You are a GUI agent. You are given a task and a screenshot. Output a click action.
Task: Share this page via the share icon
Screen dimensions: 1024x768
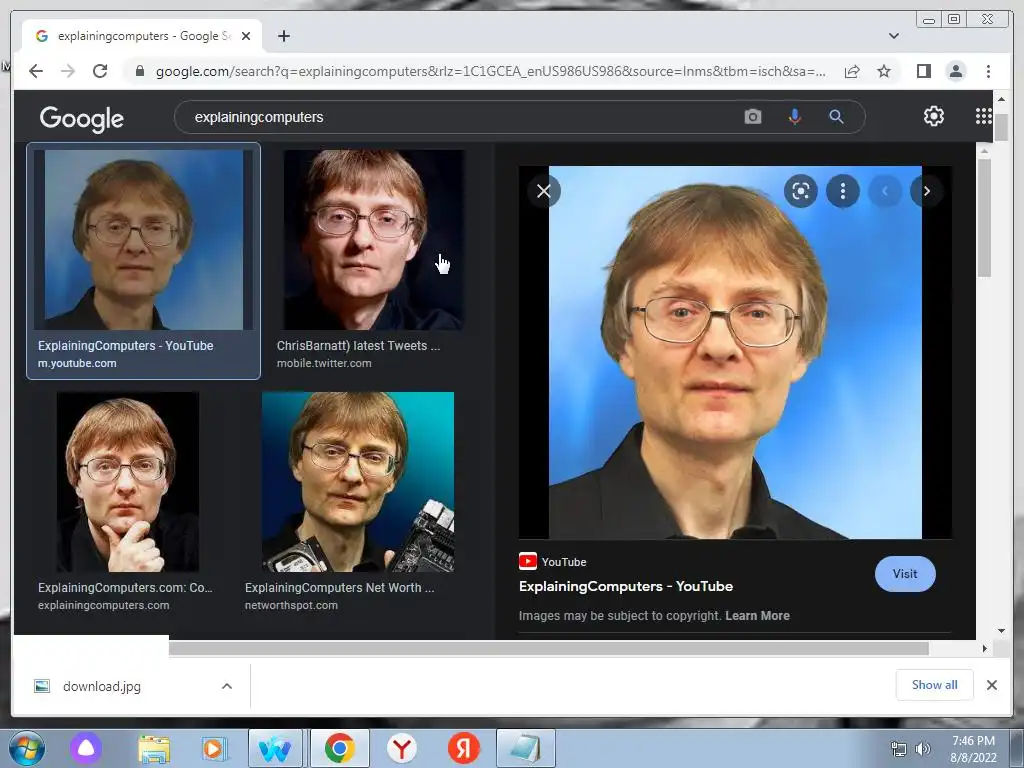852,71
